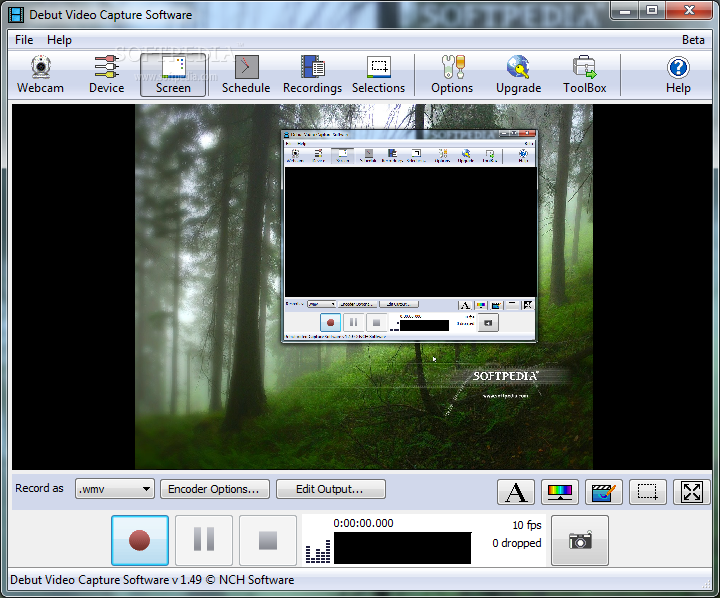Select the Screen capture mode
720x598 pixels.
coord(173,74)
